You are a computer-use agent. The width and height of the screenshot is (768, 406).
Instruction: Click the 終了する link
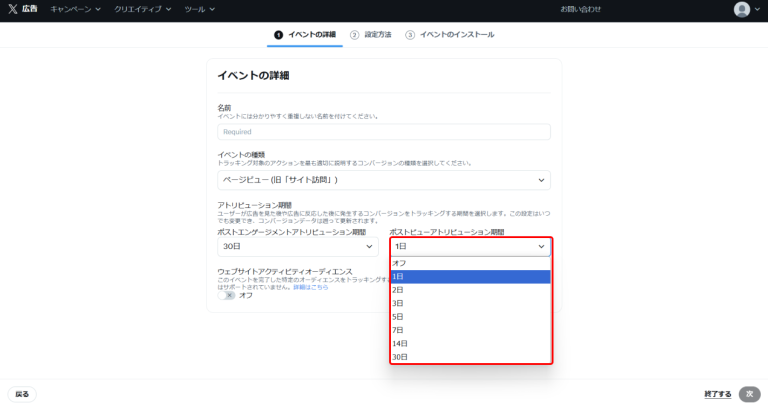(x=717, y=394)
